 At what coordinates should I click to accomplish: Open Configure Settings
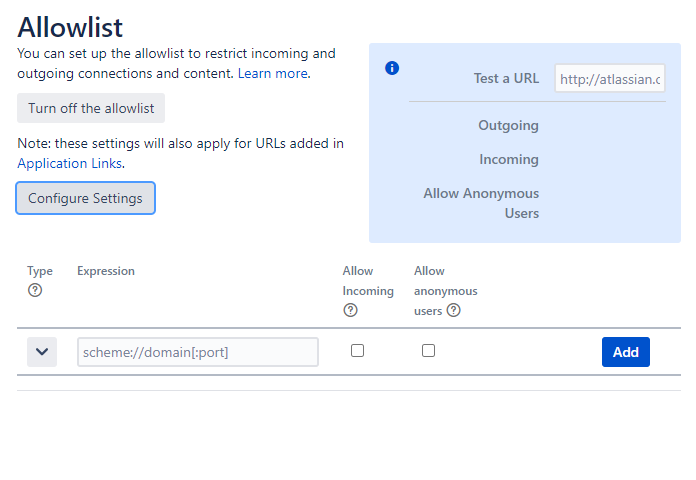coord(85,198)
